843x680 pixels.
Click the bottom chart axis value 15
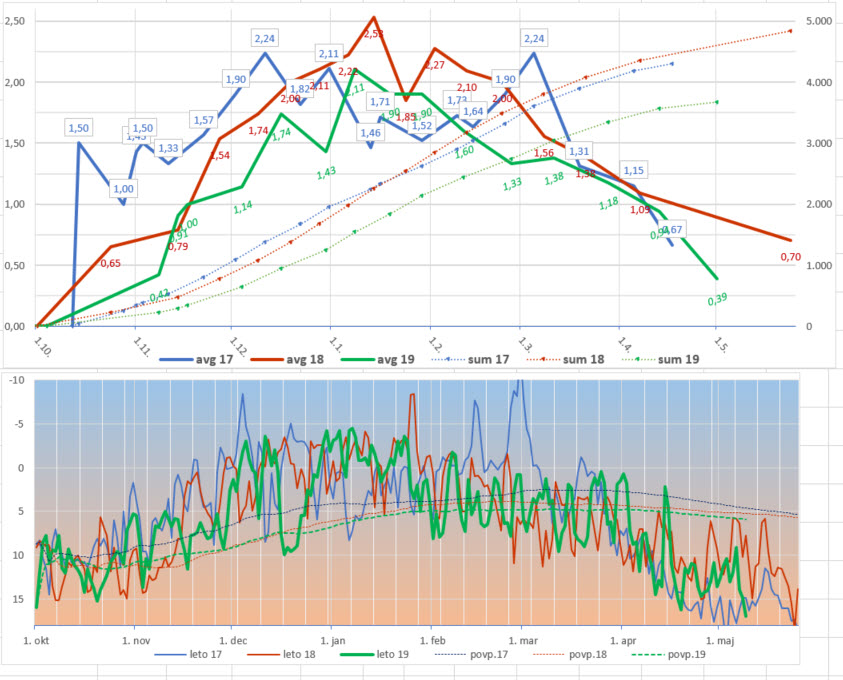click(x=18, y=599)
